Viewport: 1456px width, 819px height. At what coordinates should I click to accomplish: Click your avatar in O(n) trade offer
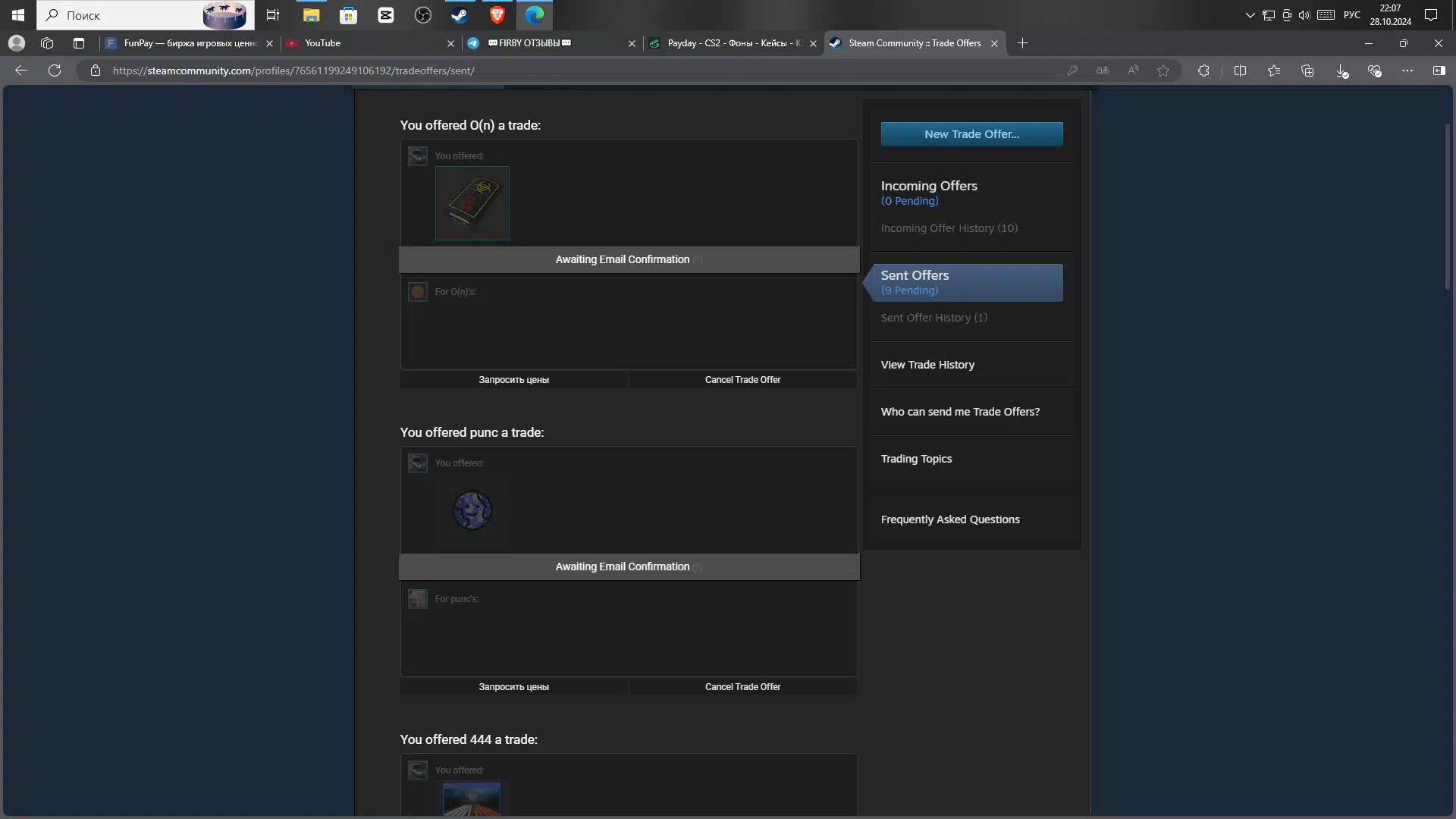[x=417, y=156]
